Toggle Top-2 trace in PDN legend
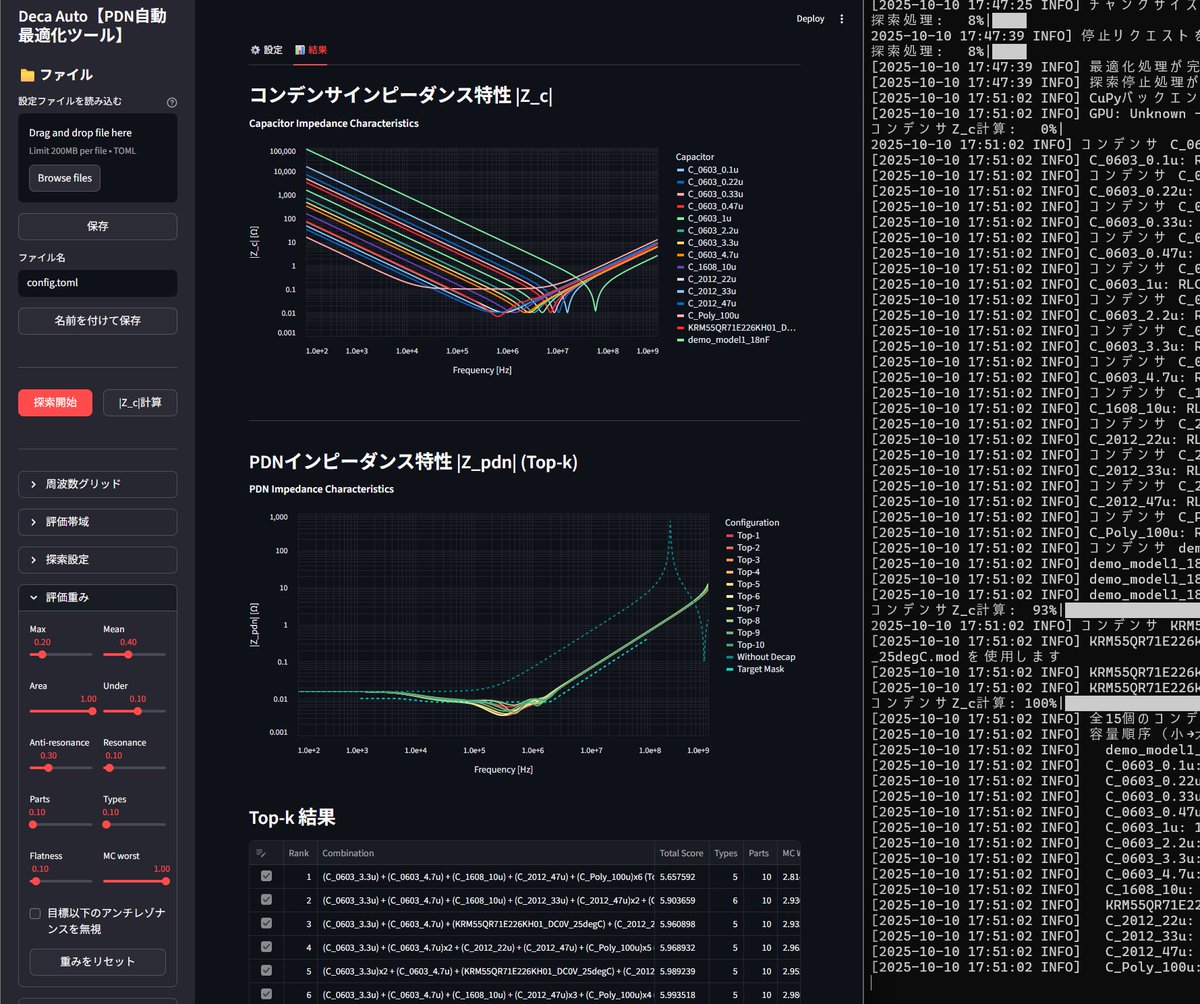The width and height of the screenshot is (1200, 1004). click(743, 548)
